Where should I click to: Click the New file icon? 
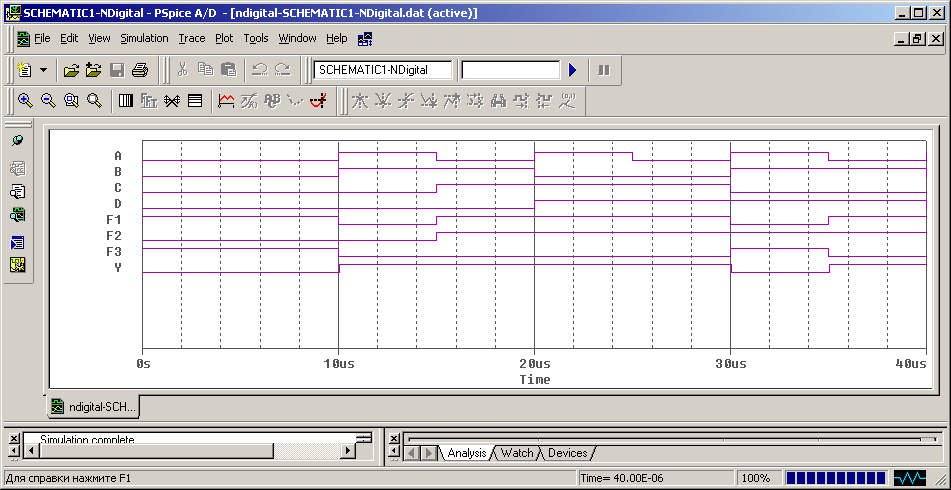point(24,70)
